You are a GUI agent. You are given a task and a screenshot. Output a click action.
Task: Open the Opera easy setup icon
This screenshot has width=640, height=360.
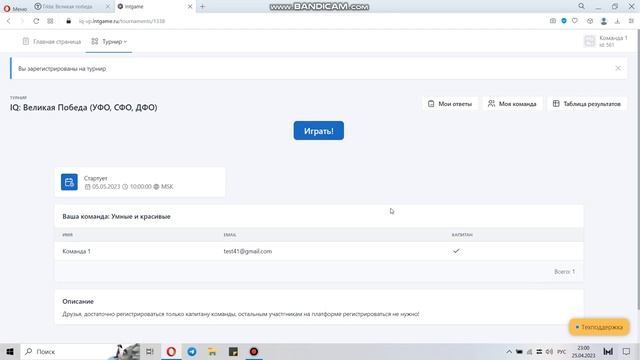point(631,21)
